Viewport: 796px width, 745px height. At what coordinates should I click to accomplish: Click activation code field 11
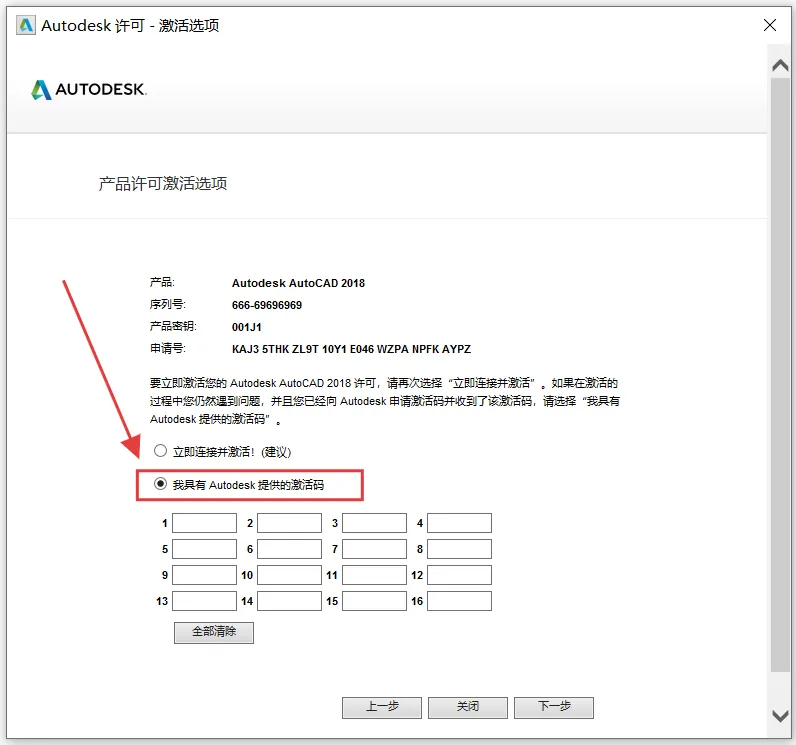(375, 575)
